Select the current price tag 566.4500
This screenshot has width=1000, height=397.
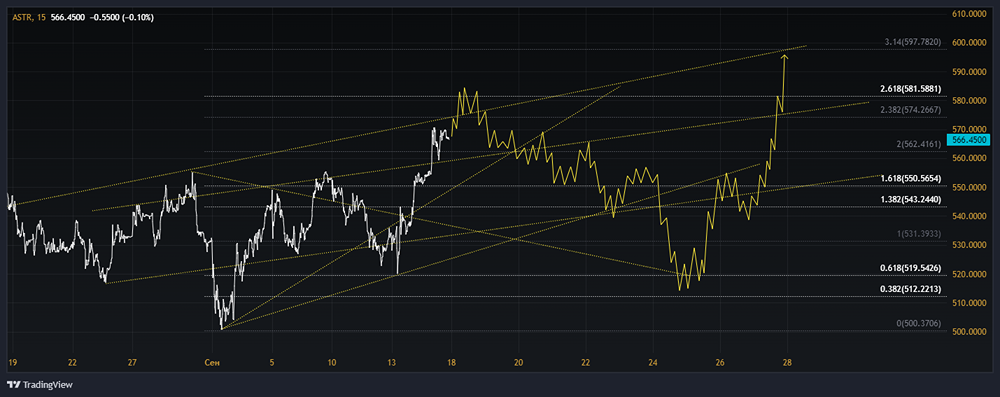point(969,139)
